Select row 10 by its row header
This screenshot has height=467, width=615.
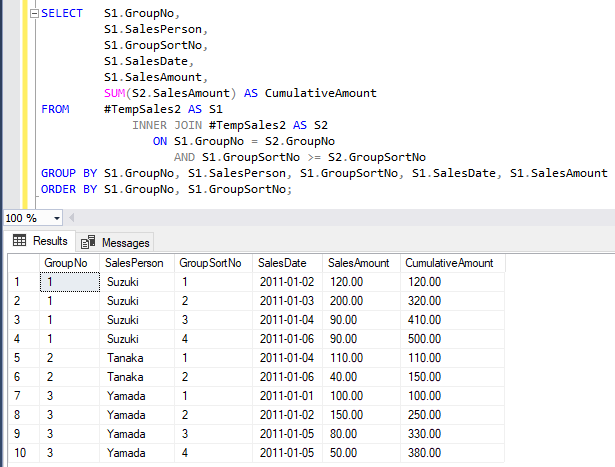[19, 454]
